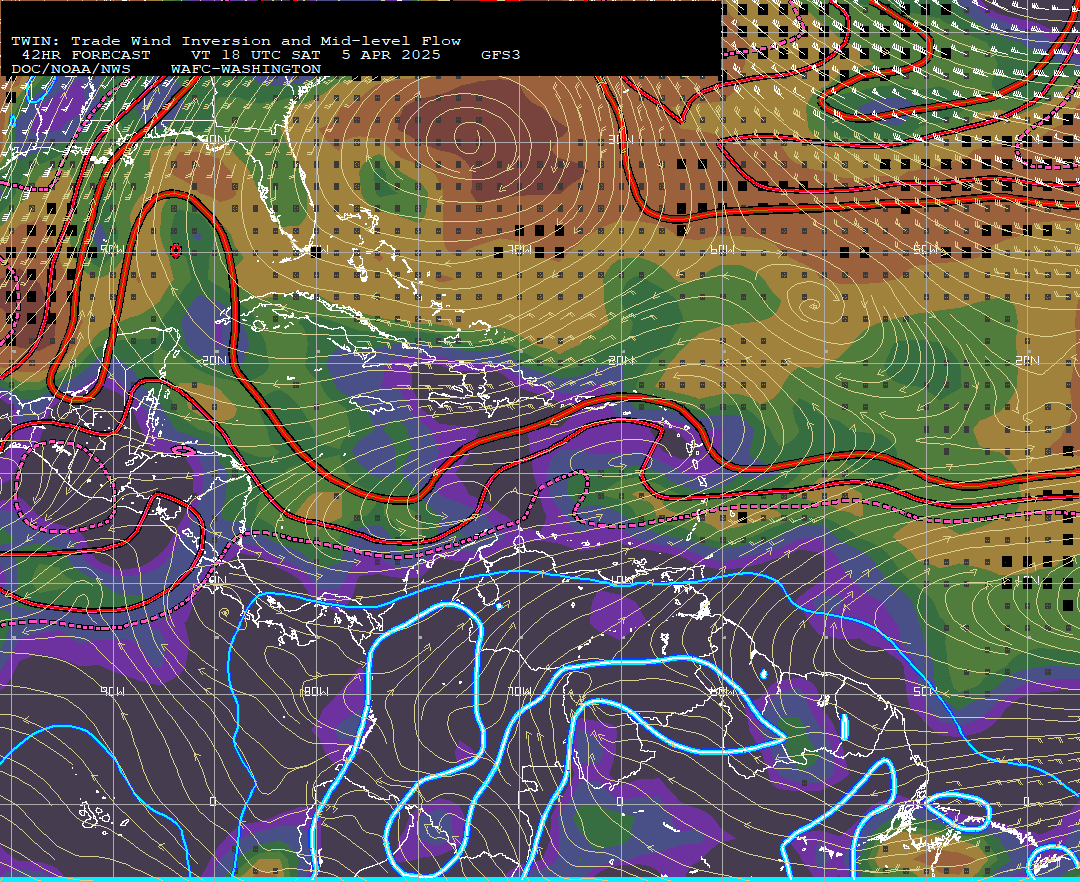Click the title "TWIN: Trade Wind Inversion and Mid-level Flow"
The height and width of the screenshot is (882, 1080).
pos(236,41)
